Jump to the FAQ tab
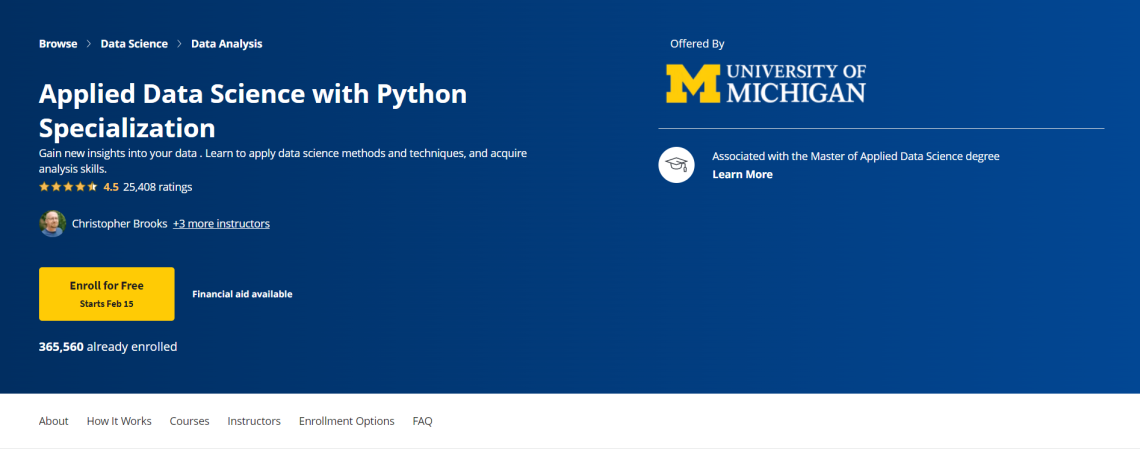 [x=422, y=421]
